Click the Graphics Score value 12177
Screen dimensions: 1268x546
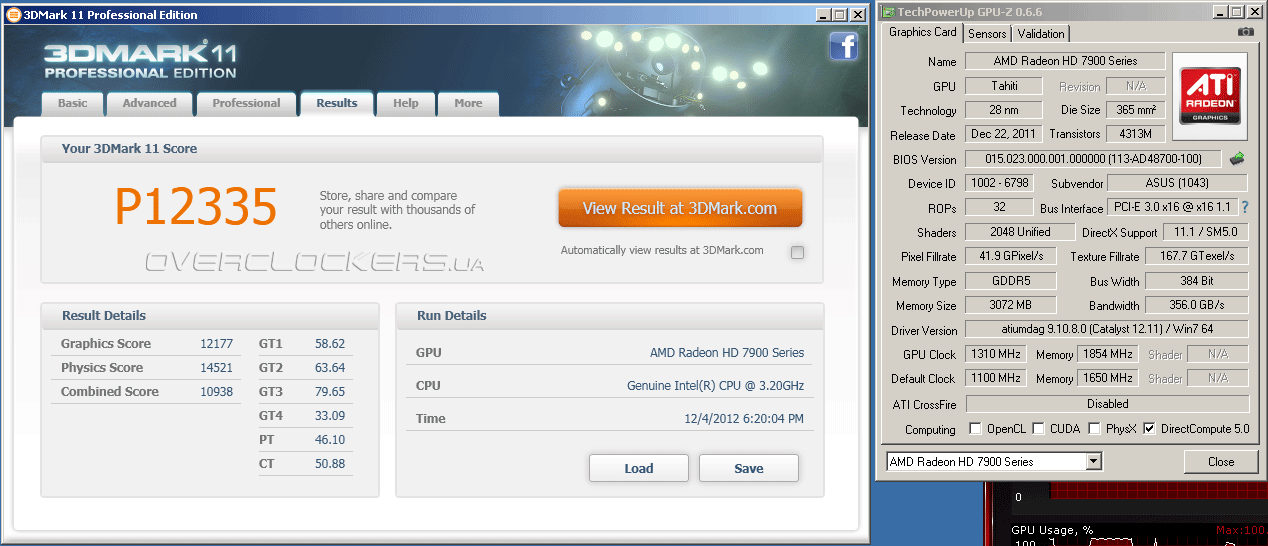click(216, 343)
